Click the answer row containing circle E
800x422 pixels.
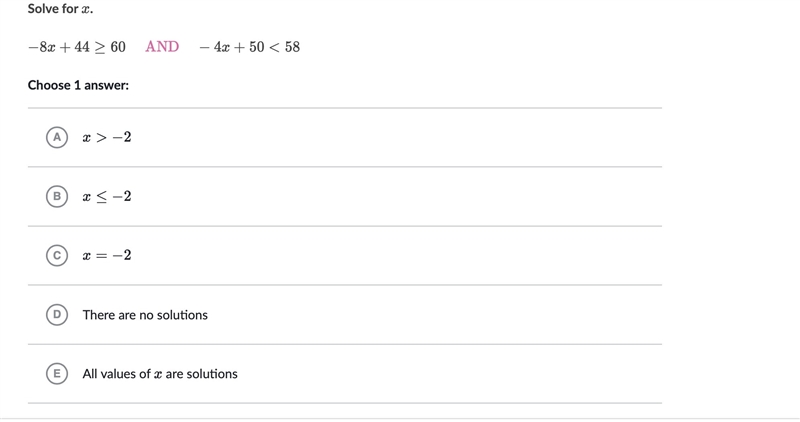coord(345,374)
